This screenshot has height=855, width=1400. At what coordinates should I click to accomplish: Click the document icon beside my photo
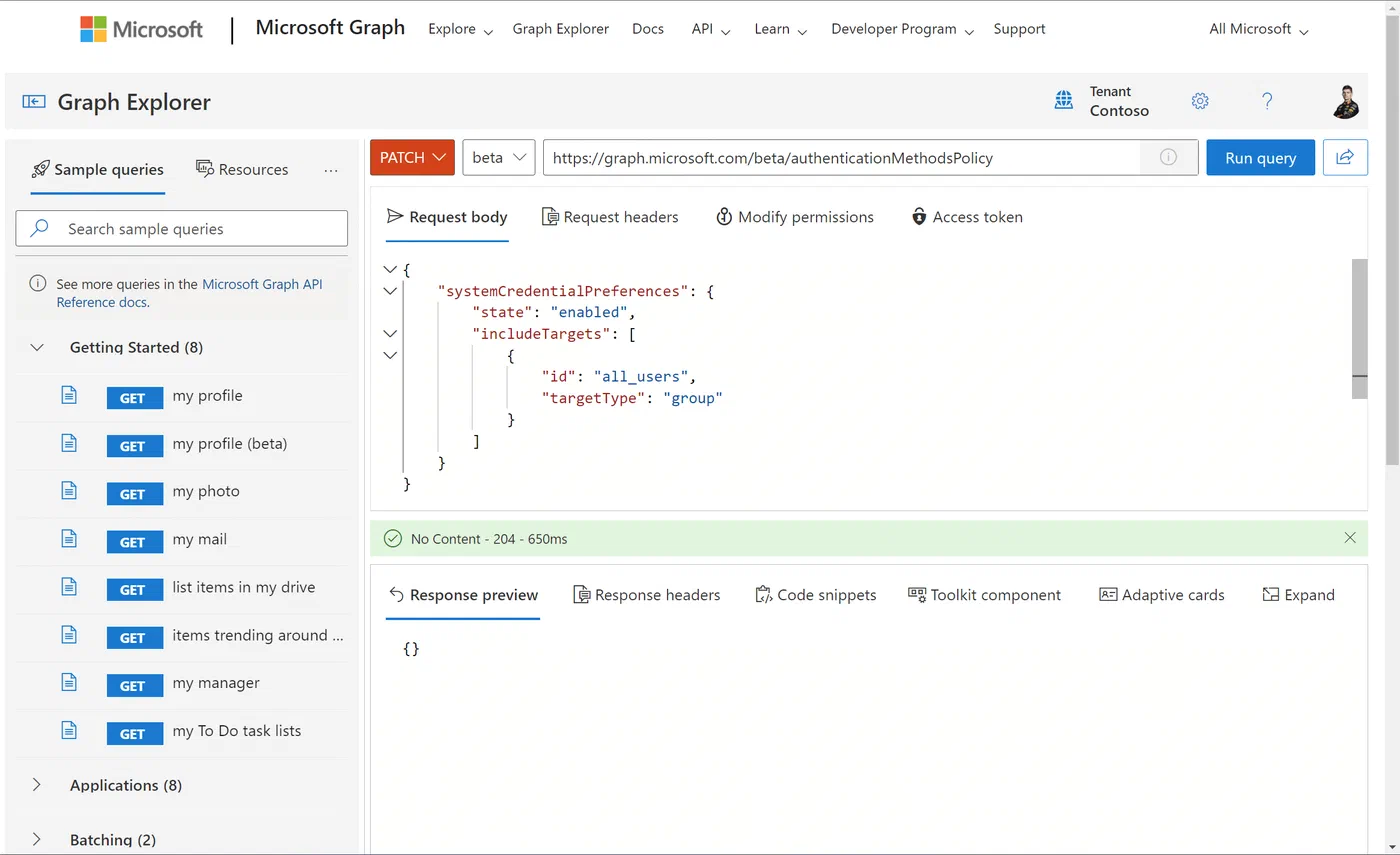[x=69, y=491]
